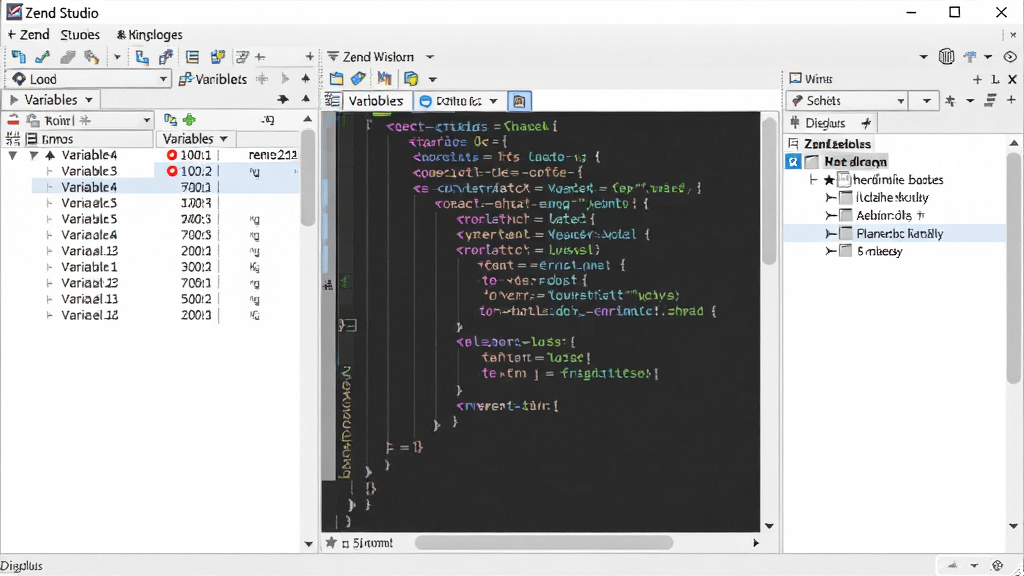
Task: Click the plus icon in the Wins panel header
Action: (977, 79)
